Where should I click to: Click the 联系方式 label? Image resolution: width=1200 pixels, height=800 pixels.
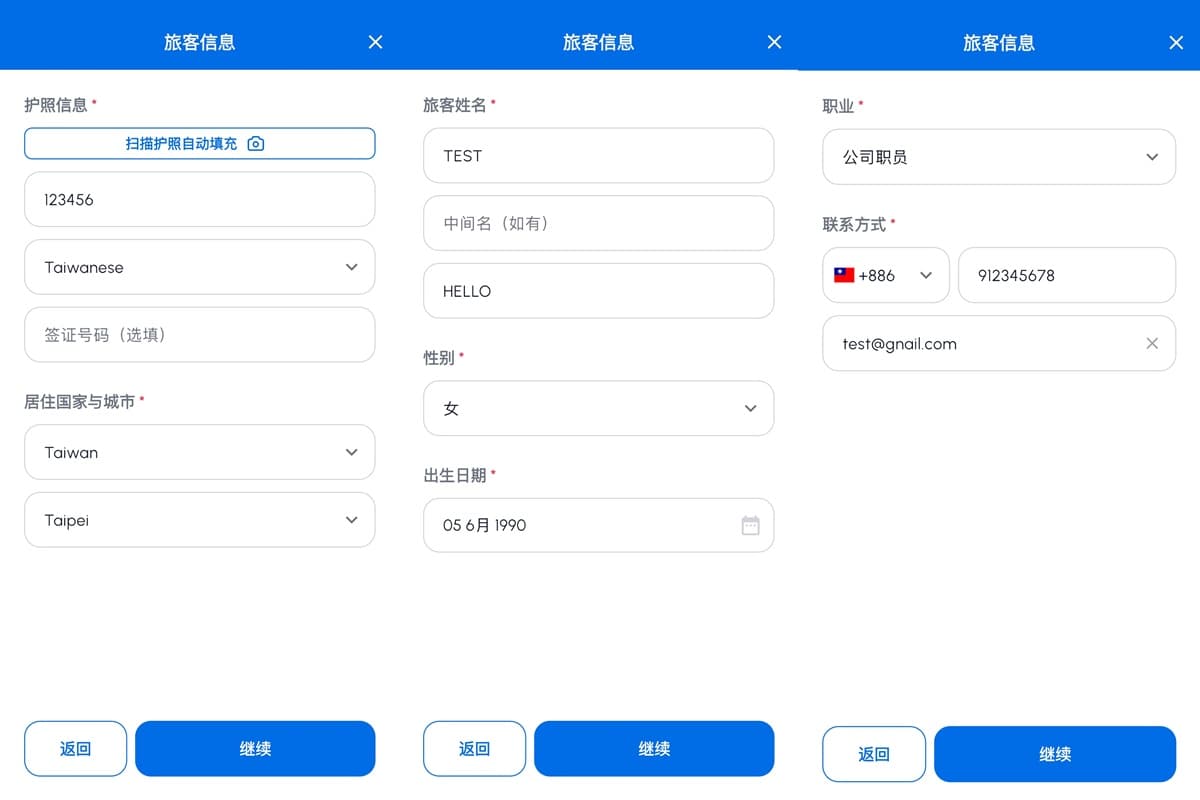[854, 224]
